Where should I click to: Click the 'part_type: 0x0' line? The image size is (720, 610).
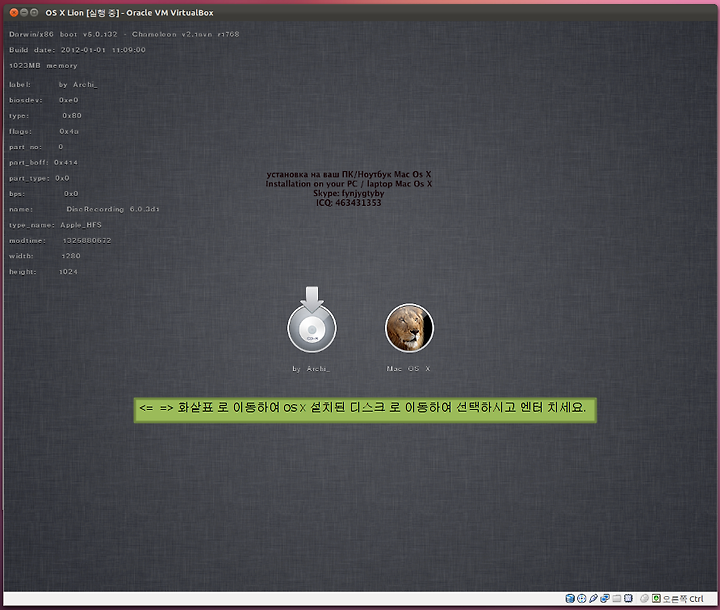point(39,178)
